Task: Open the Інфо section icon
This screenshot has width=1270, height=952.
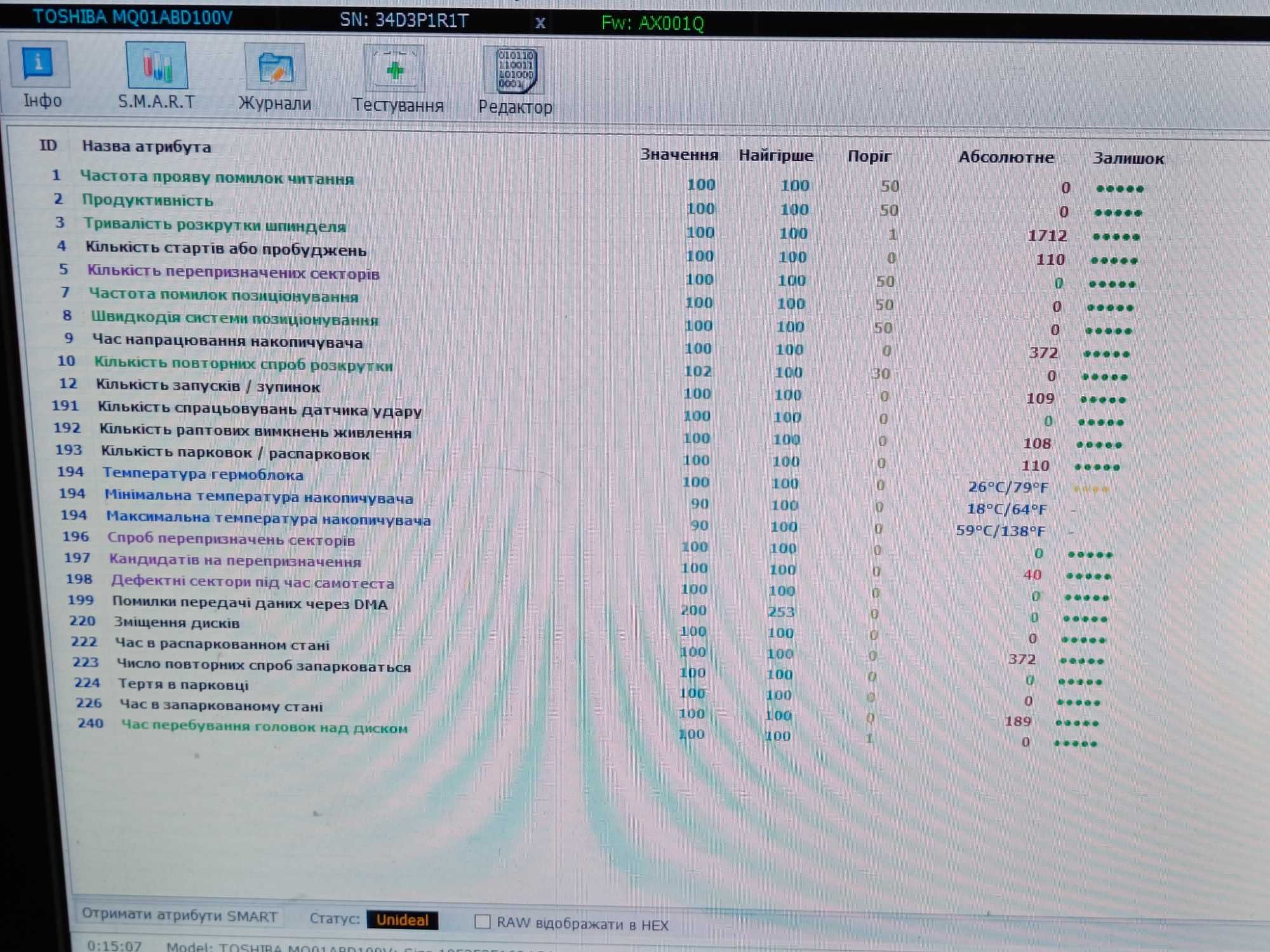Action: 39,63
